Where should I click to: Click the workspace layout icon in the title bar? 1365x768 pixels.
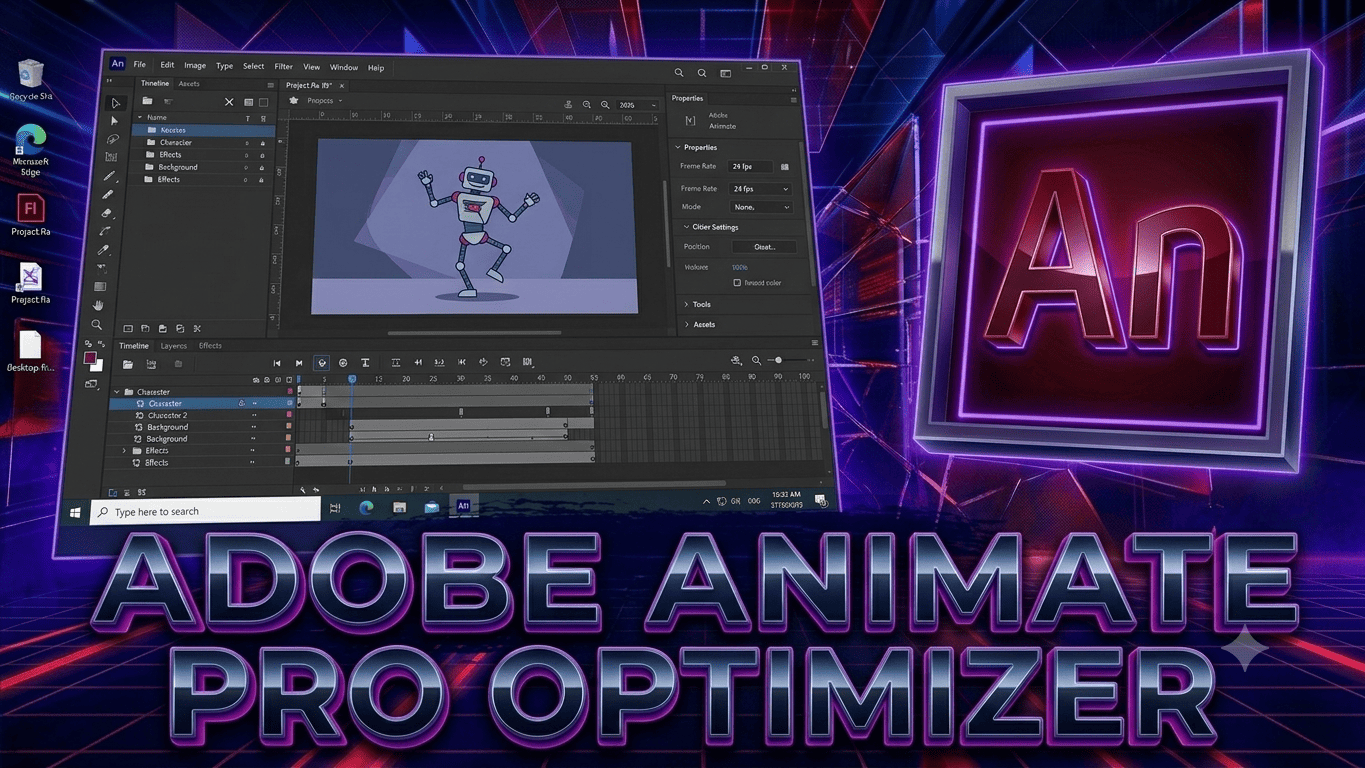[725, 73]
